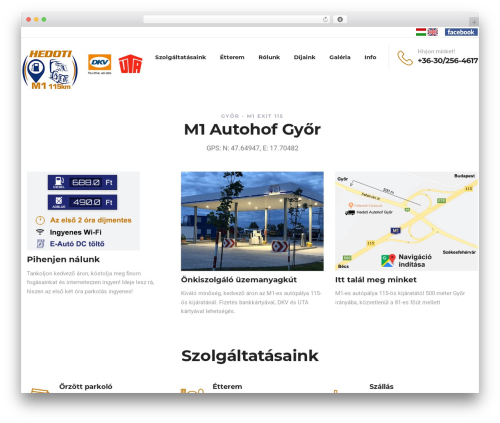The width and height of the screenshot is (500, 423).
Task: Open the 'Pihenjen nálunk' heading
Action: coord(63,259)
